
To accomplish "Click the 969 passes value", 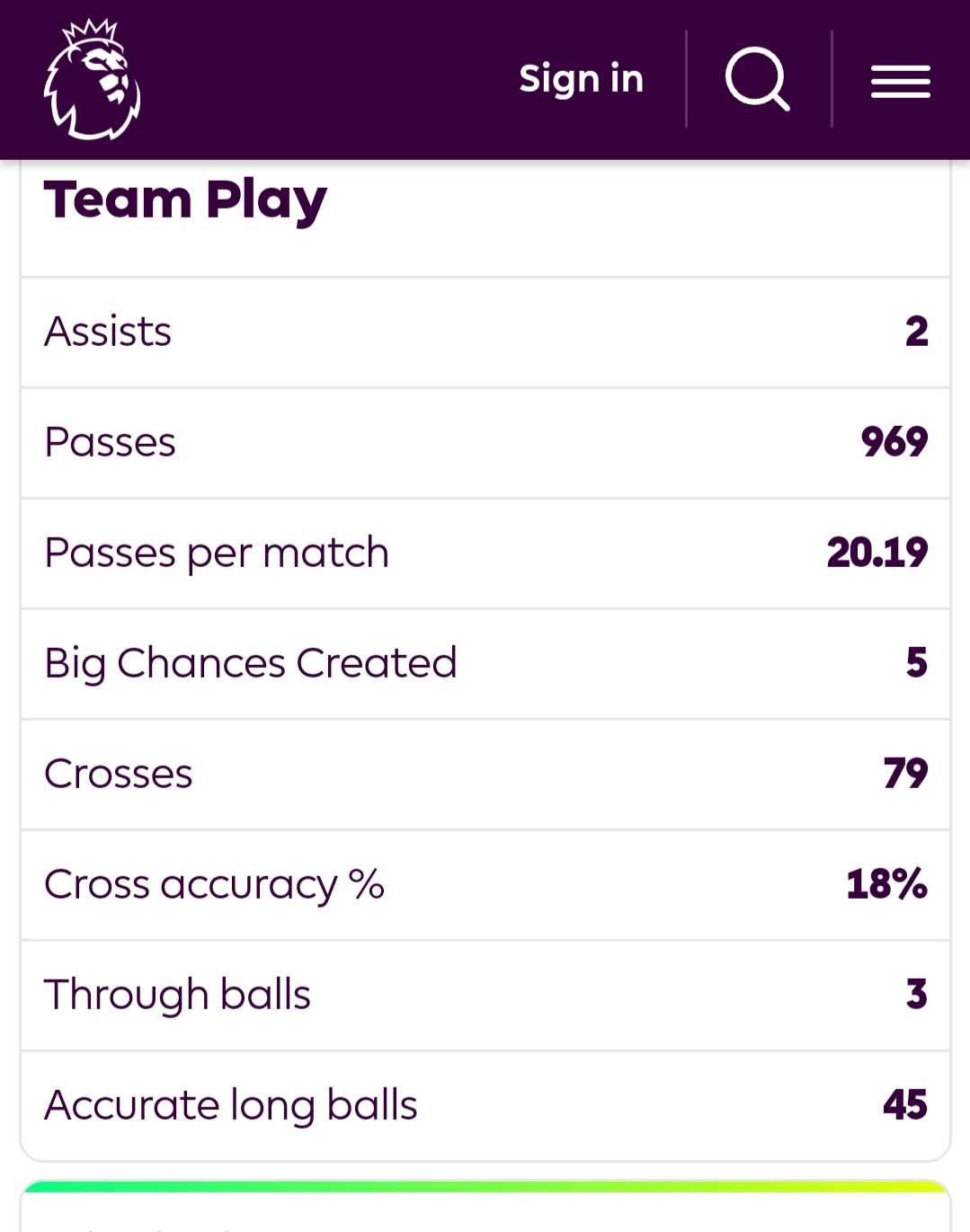I will (x=894, y=442).
